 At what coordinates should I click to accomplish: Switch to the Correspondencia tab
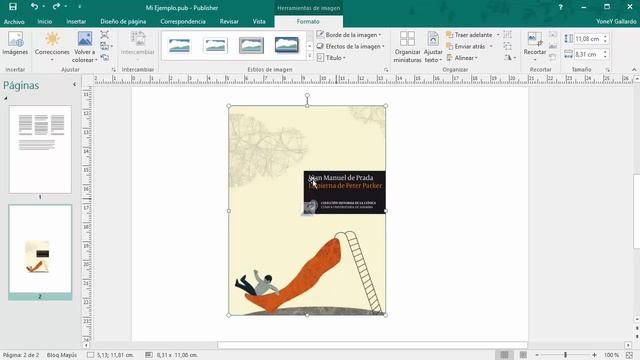183,22
